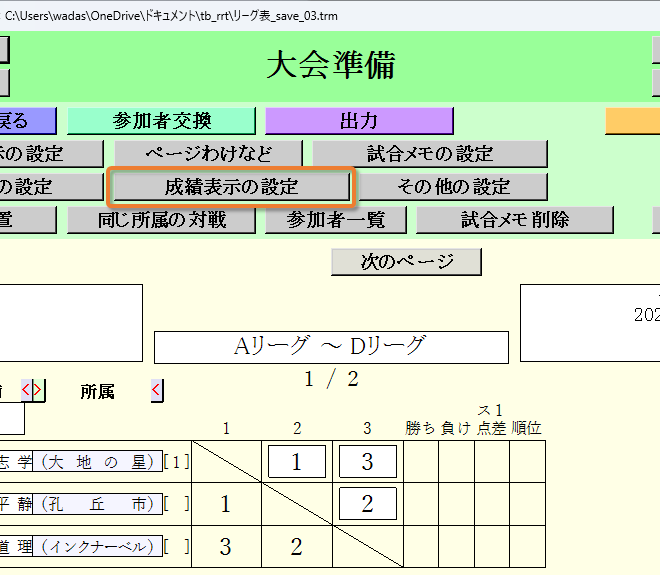Open ページわけなど settings
Viewport: 660px width, 575px height.
pyautogui.click(x=208, y=154)
